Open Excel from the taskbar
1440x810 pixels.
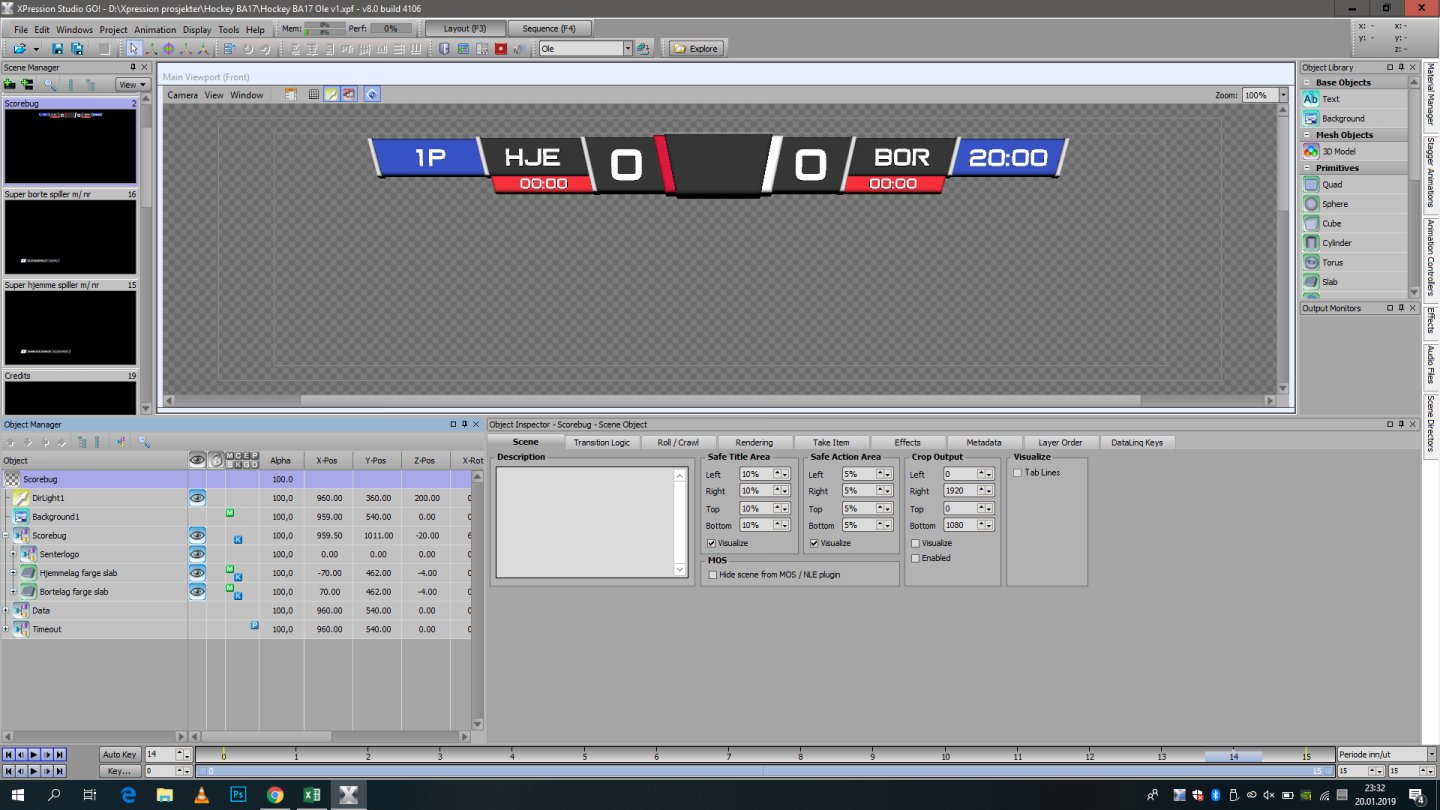click(x=312, y=795)
